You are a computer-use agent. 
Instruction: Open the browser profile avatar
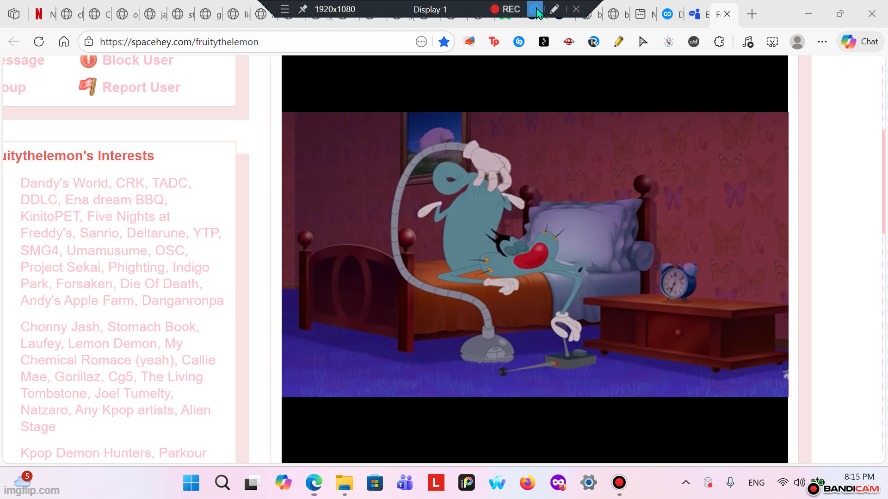click(797, 42)
